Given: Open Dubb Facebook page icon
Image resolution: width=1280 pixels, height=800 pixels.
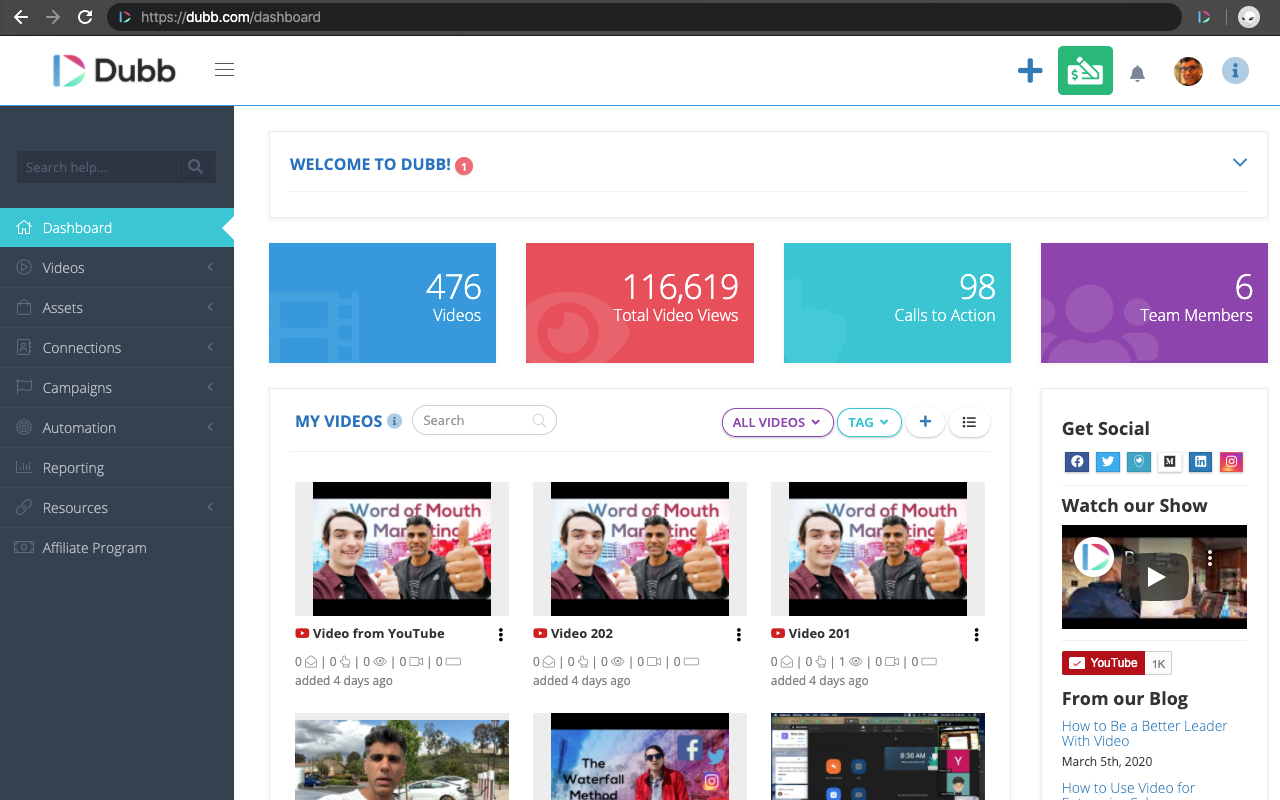Looking at the screenshot, I should tap(1076, 461).
